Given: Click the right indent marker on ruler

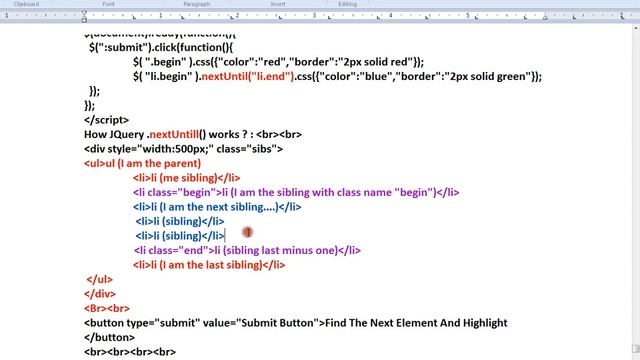Looking at the screenshot, I should pos(545,17).
